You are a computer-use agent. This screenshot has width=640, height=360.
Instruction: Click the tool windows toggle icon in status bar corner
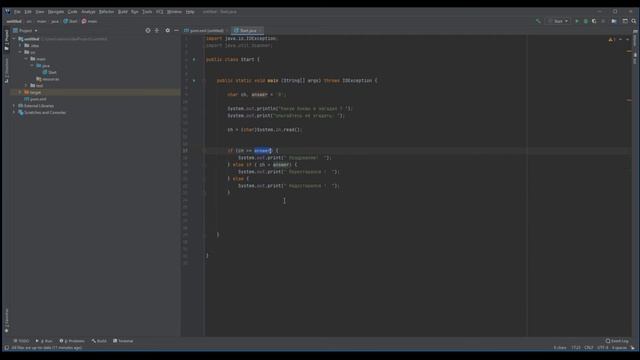[x=7, y=348]
